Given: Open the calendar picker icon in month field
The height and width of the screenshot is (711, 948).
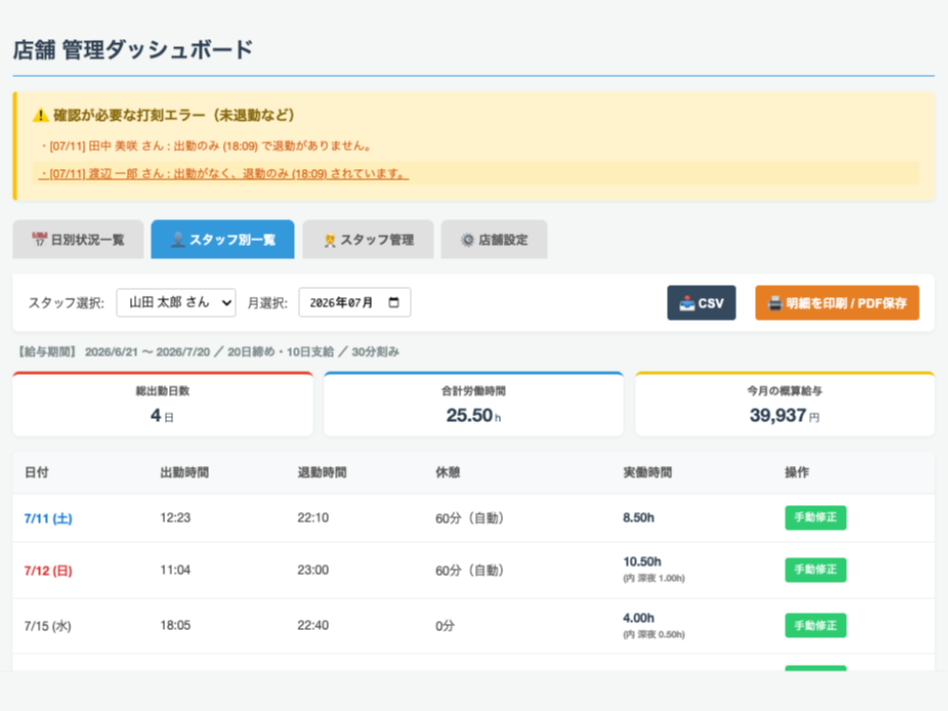Looking at the screenshot, I should tap(394, 302).
